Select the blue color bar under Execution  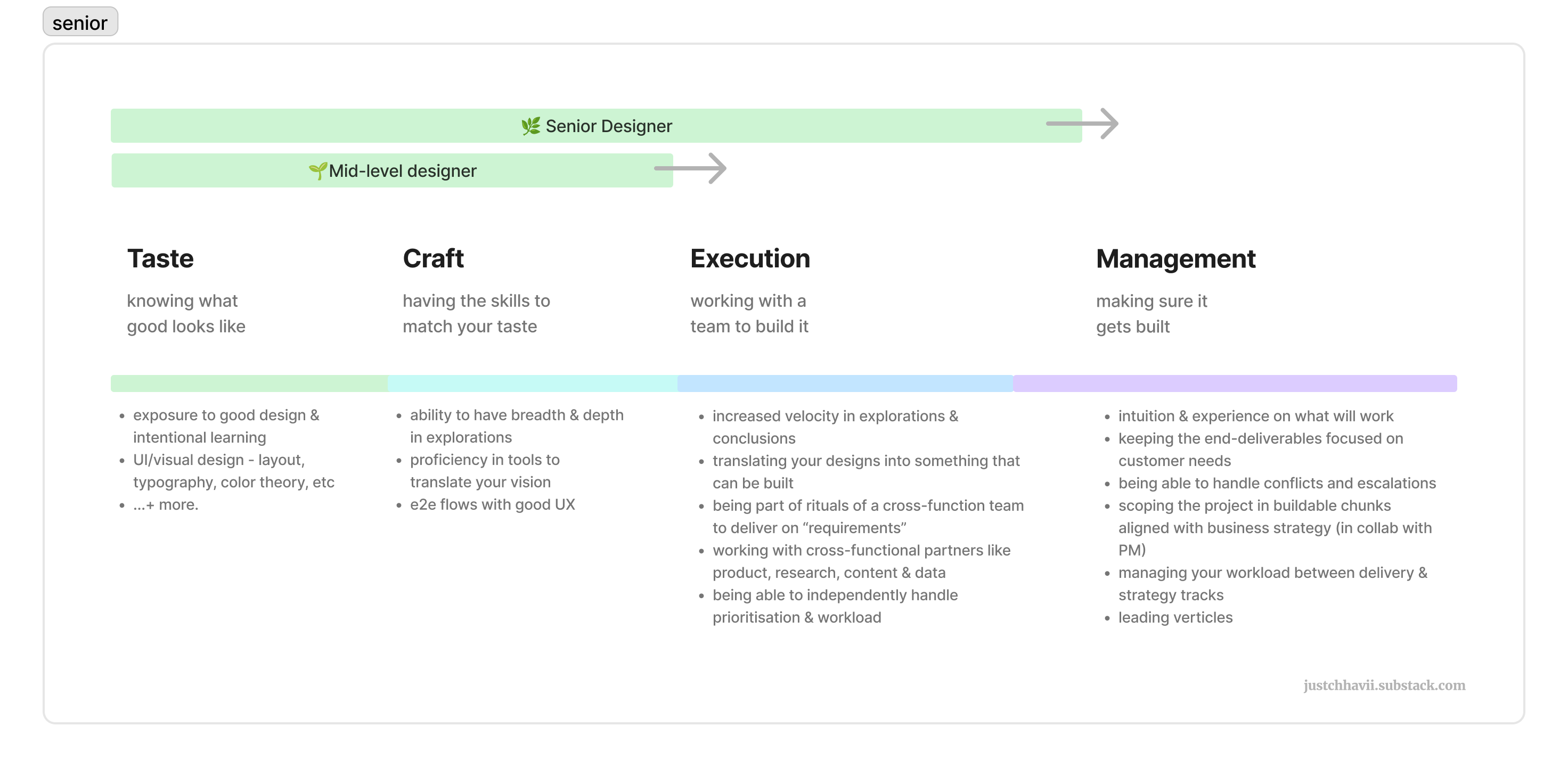[845, 383]
